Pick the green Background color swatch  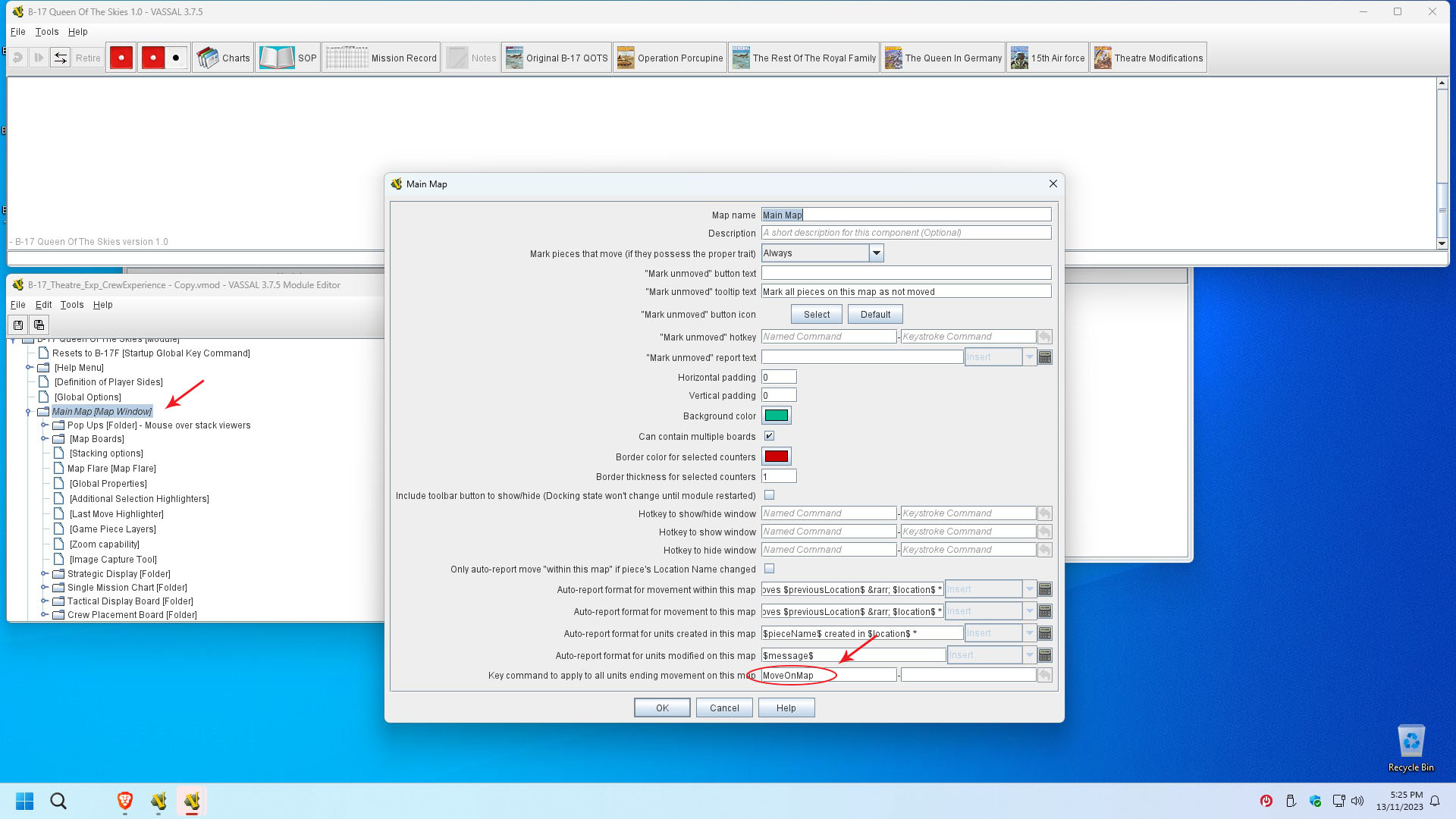777,416
